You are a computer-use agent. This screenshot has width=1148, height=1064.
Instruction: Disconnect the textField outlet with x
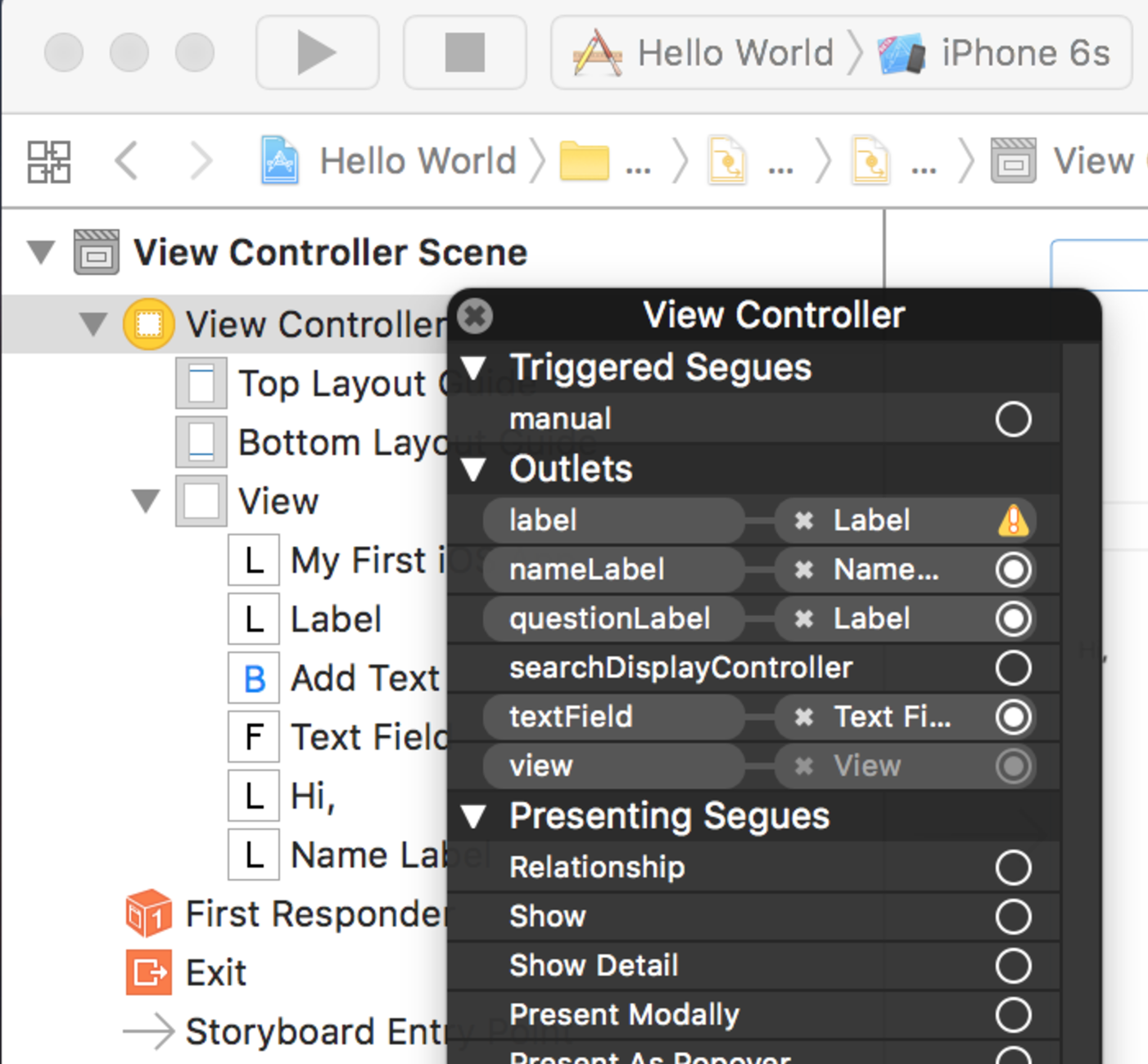(x=804, y=717)
